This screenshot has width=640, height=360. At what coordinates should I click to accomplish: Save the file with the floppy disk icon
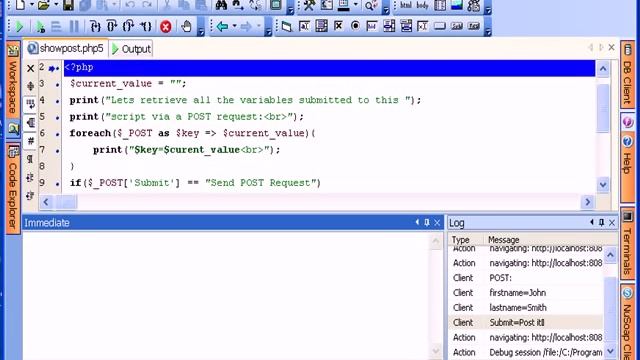(68, 5)
